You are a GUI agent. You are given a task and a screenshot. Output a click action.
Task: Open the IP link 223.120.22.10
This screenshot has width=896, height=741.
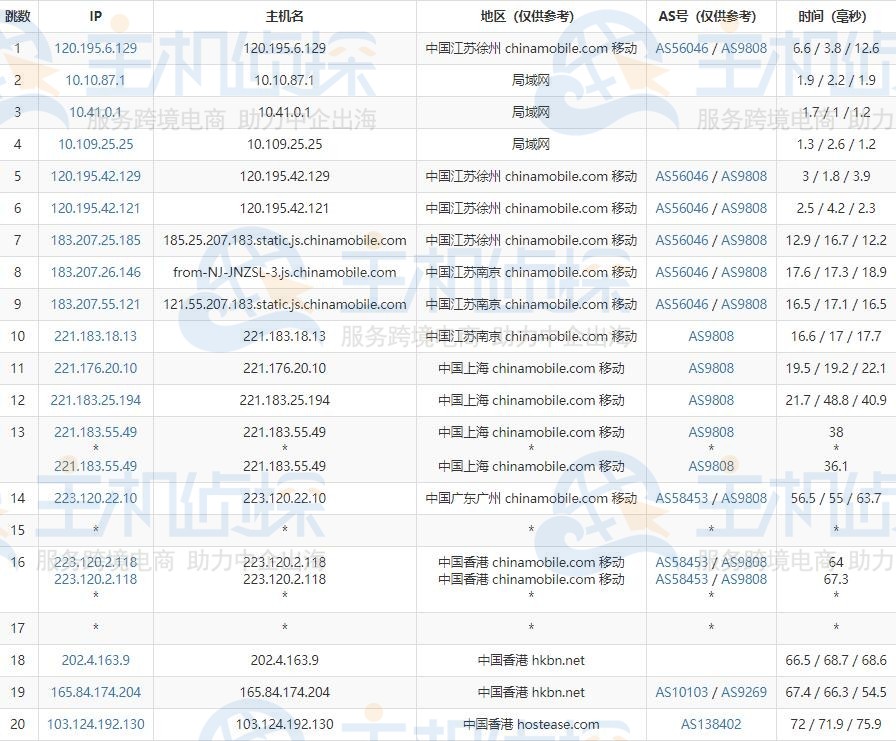coord(94,498)
